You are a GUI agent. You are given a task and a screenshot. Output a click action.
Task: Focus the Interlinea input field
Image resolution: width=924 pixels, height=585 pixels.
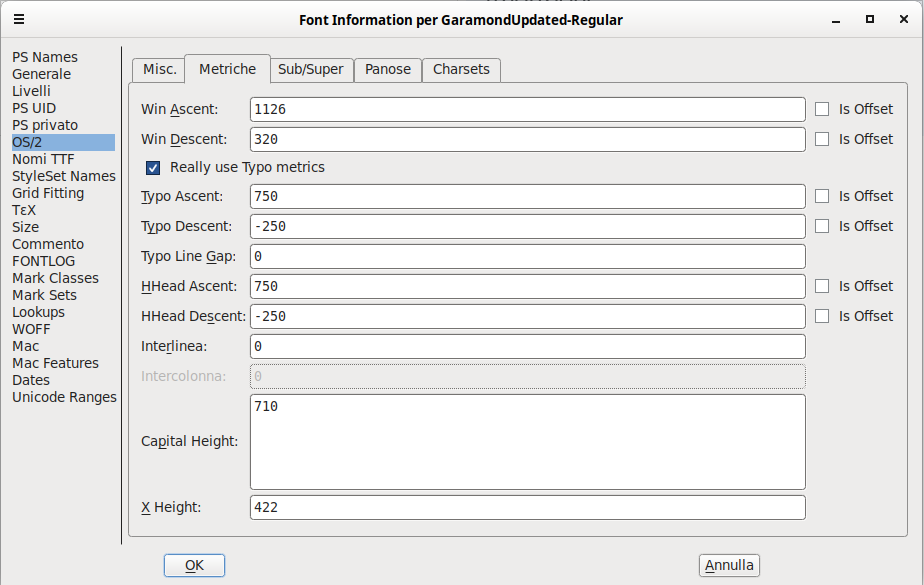pyautogui.click(x=527, y=346)
